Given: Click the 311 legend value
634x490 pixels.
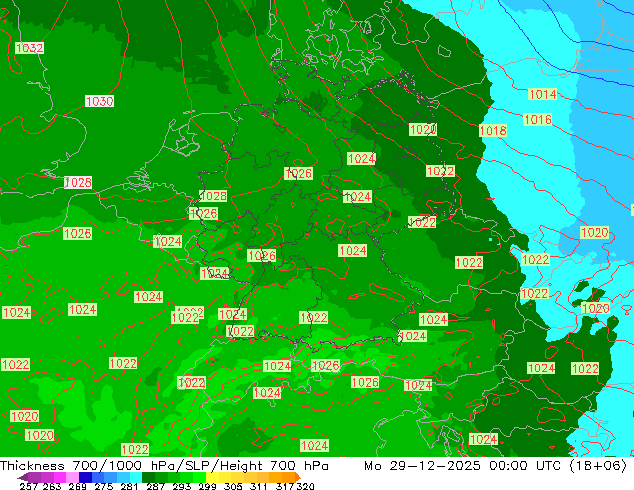Looking at the screenshot, I should [259, 486].
